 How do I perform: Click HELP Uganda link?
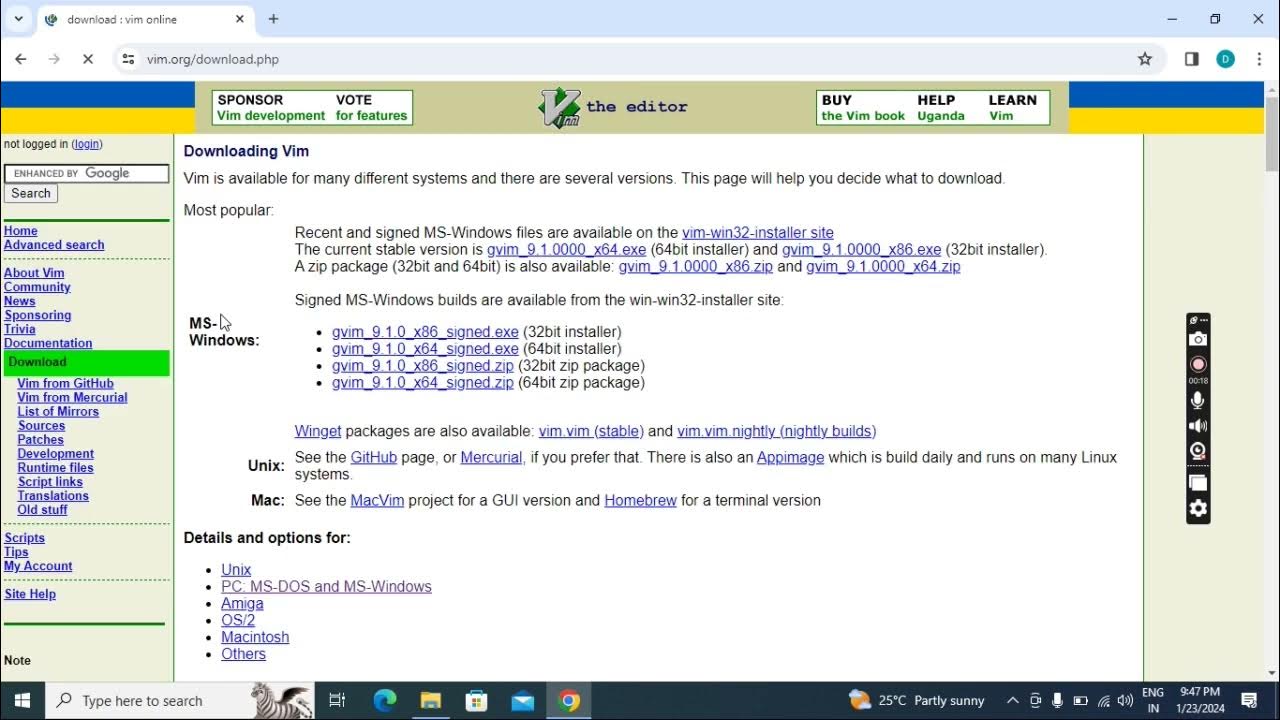(940, 108)
